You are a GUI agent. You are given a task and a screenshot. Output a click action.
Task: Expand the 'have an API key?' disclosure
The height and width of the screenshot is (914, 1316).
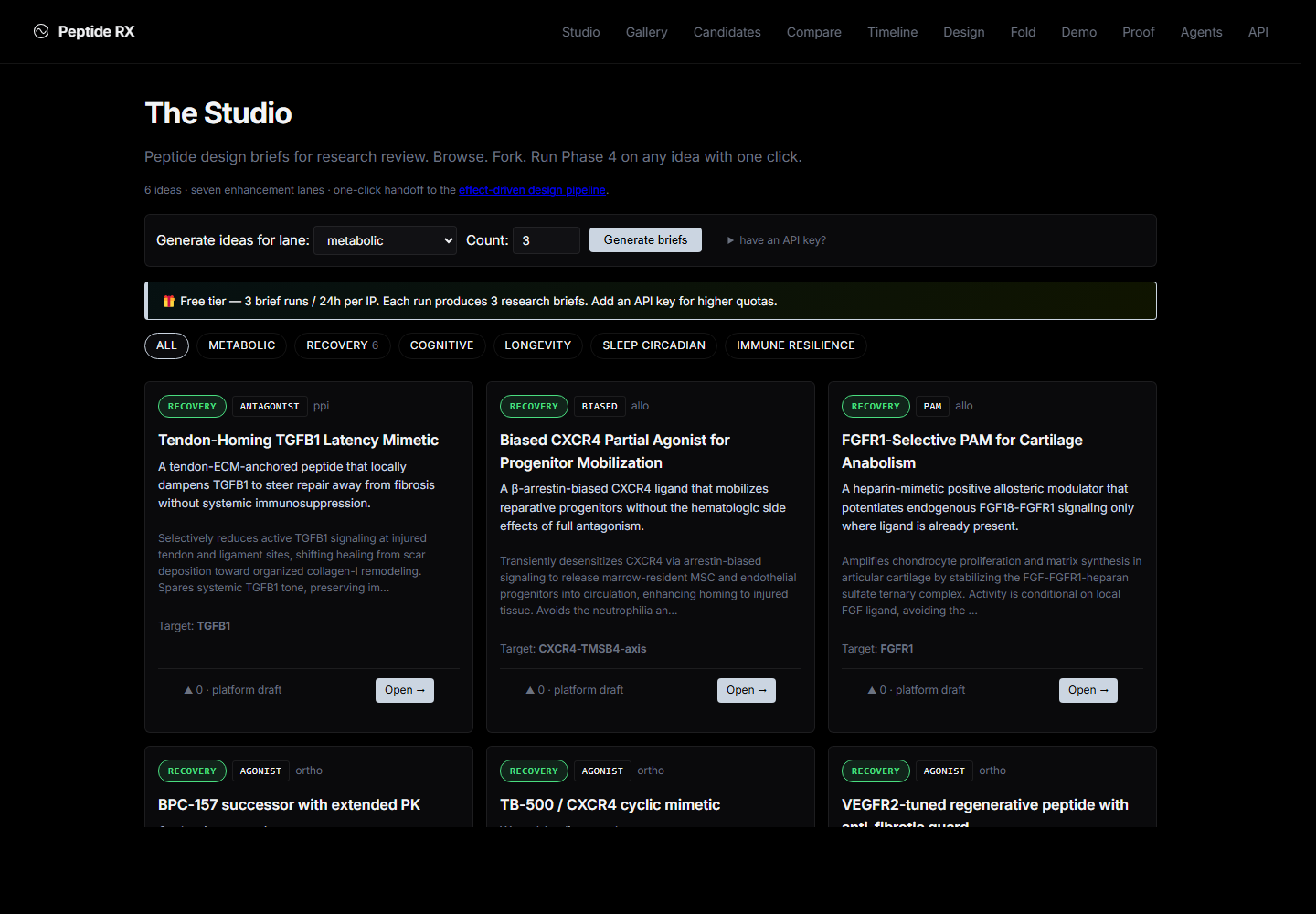(777, 240)
